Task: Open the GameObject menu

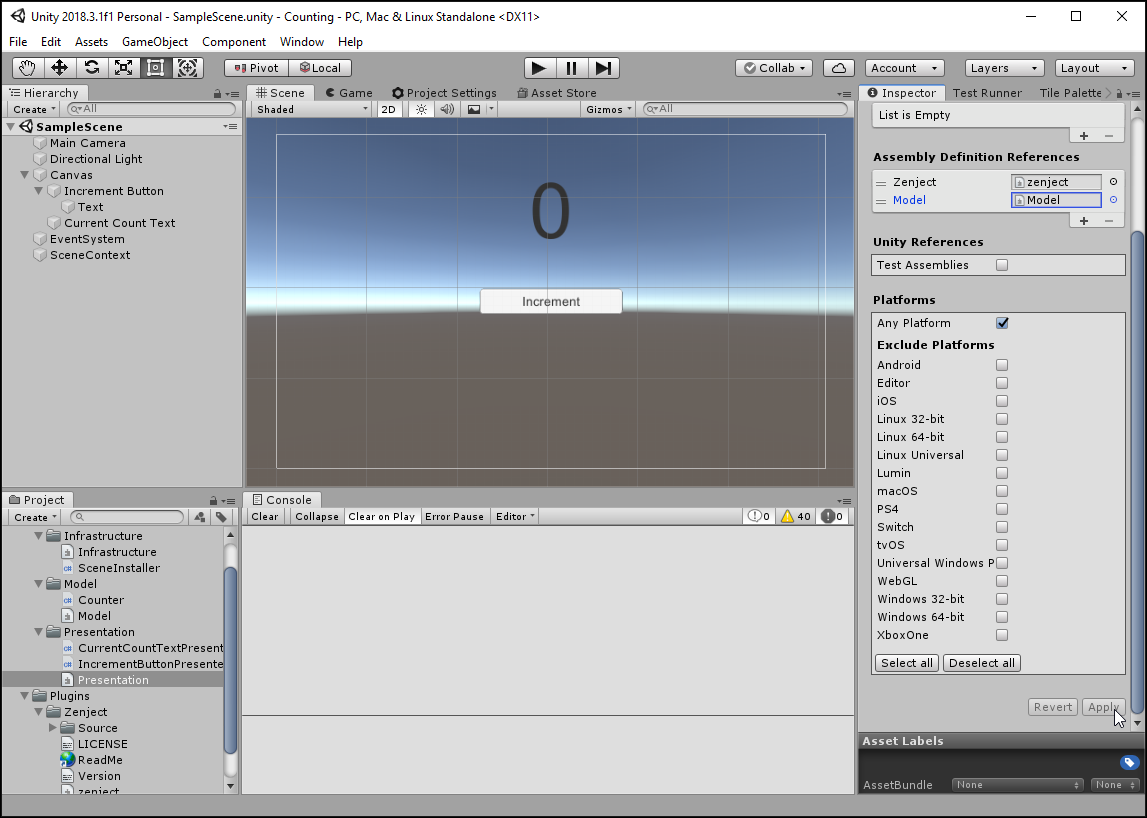Action: tap(157, 42)
